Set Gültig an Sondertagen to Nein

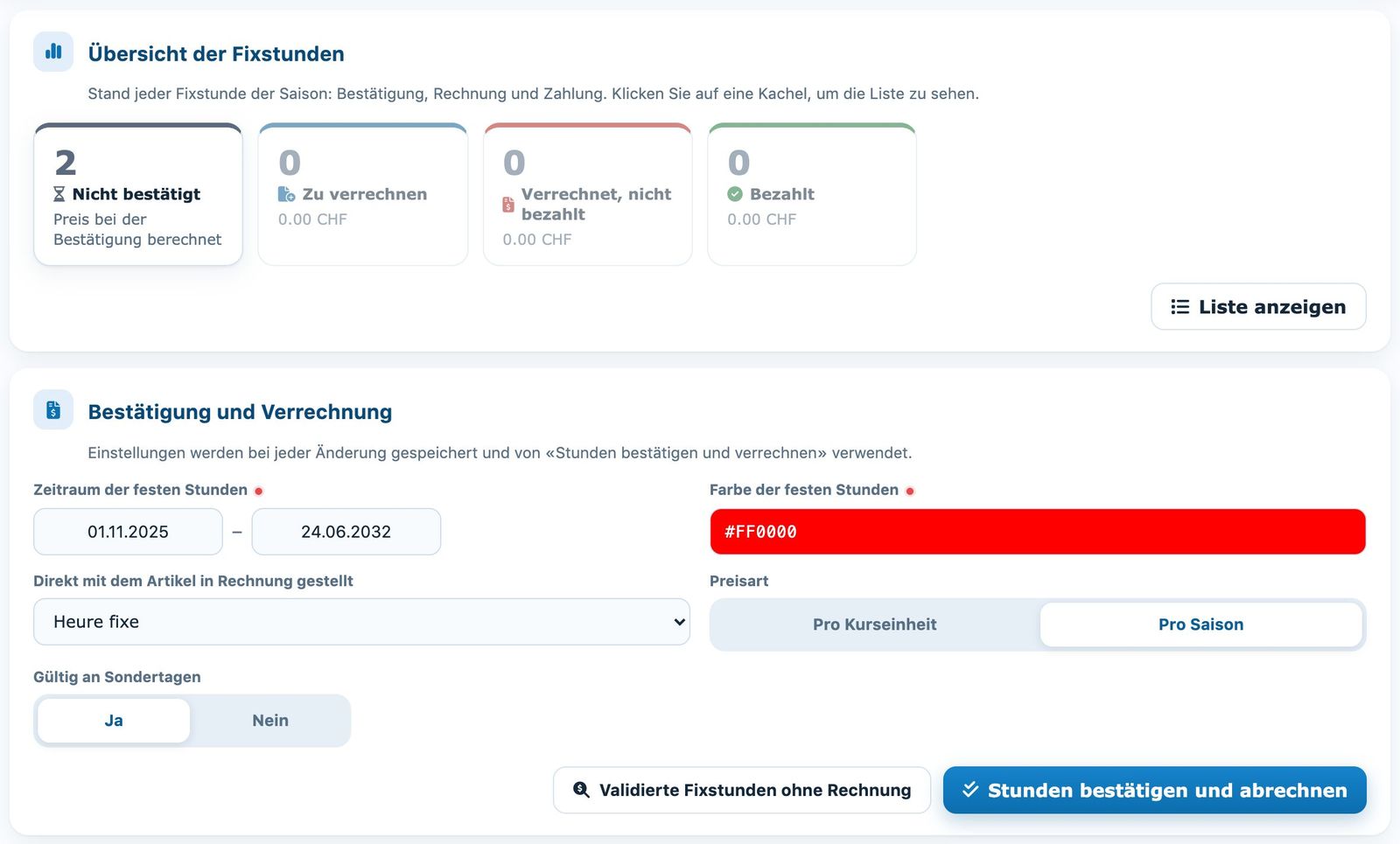point(270,721)
